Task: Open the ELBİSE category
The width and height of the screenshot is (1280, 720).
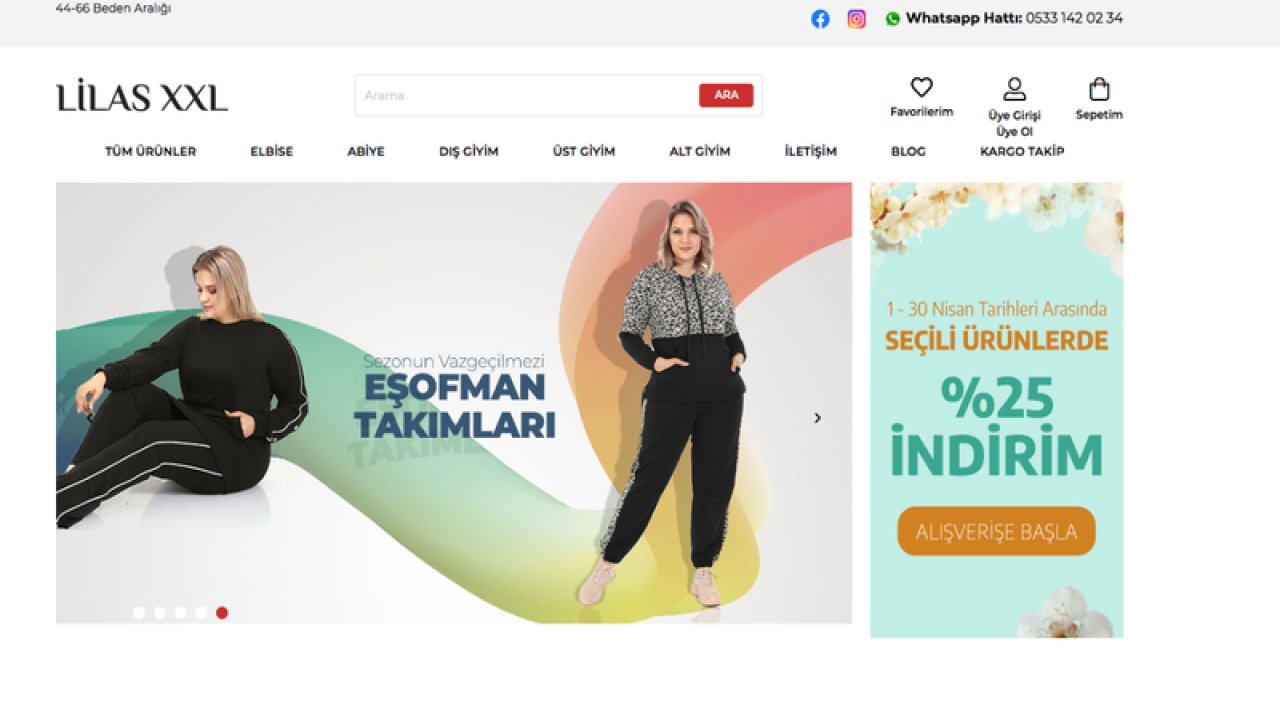Action: coord(271,151)
